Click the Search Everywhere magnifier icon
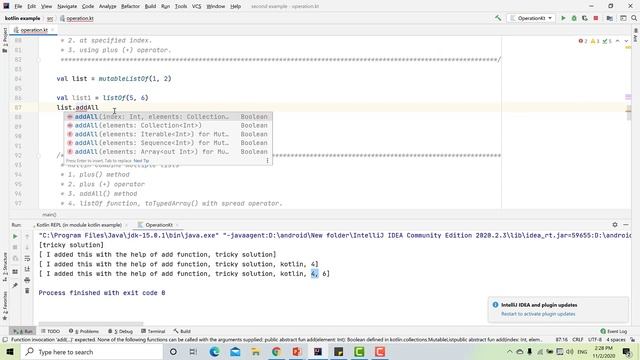 coord(634,18)
